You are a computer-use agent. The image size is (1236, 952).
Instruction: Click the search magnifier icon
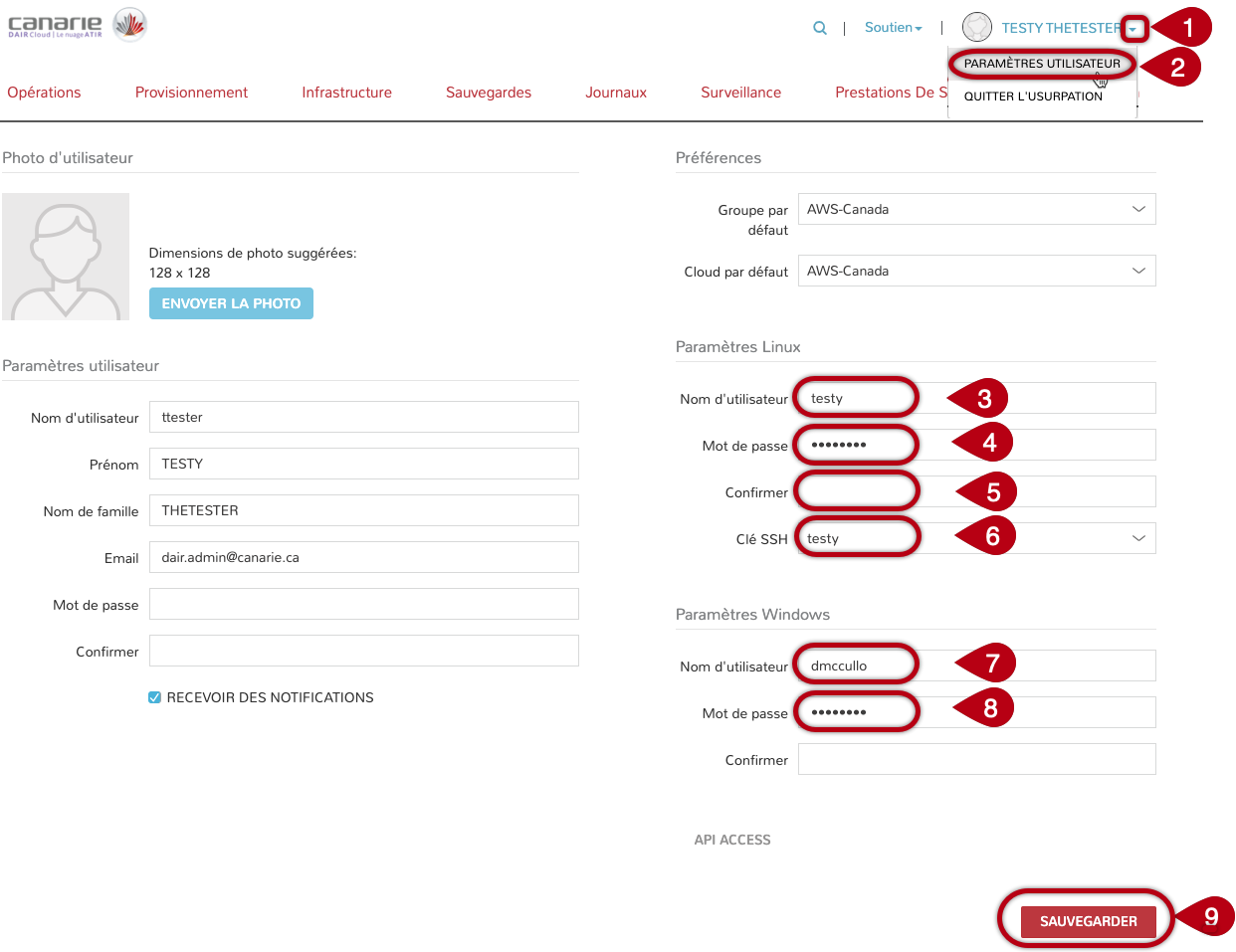click(819, 28)
